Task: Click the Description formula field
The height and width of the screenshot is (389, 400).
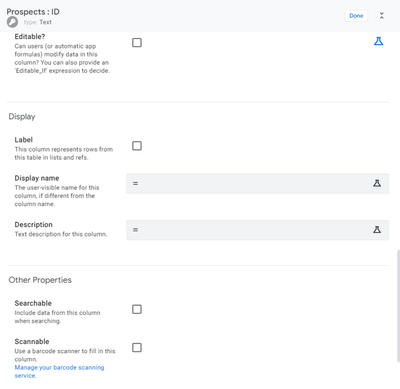Action: [x=257, y=230]
